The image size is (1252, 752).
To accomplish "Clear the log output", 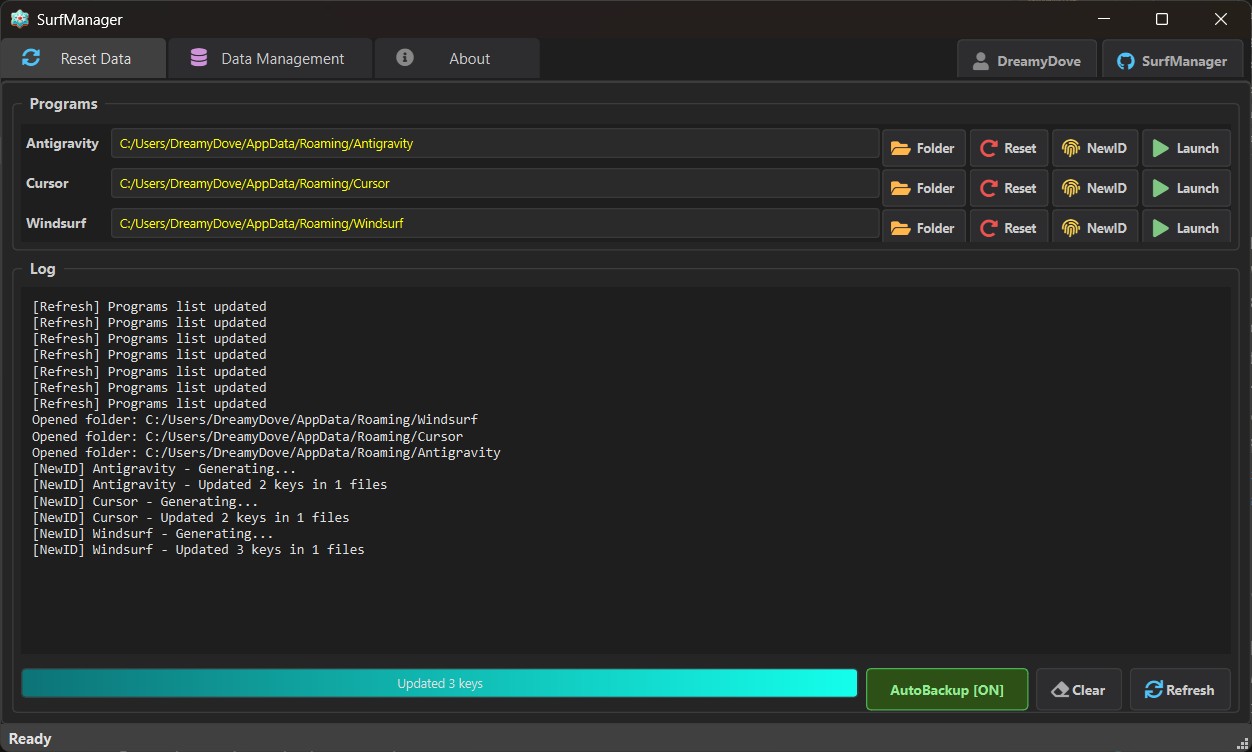I will point(1078,690).
